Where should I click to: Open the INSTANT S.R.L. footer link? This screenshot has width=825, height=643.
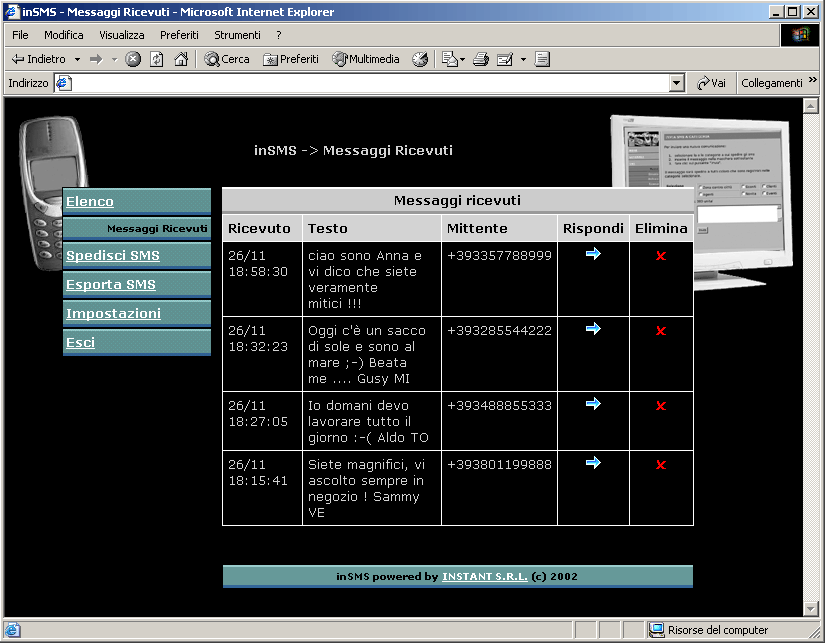click(x=485, y=577)
